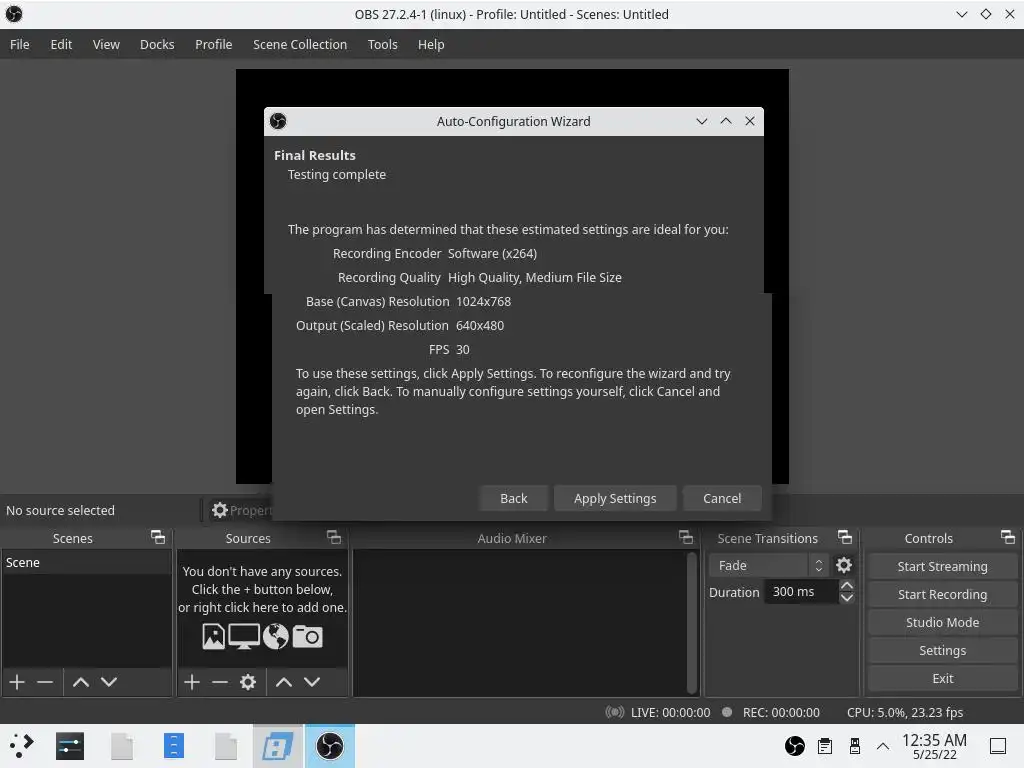Click "CPU: 5.0%, 23.23 fps" status text

pyautogui.click(x=904, y=712)
